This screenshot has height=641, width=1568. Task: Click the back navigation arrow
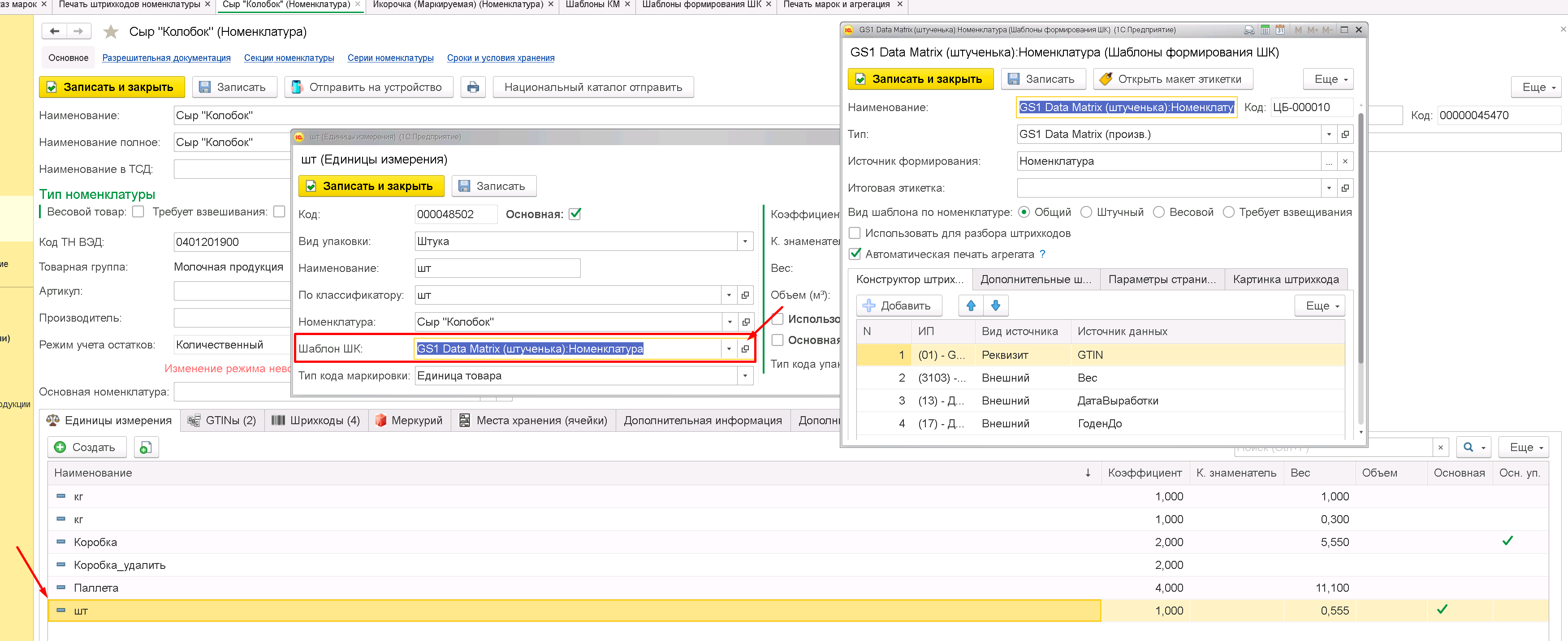(x=55, y=31)
